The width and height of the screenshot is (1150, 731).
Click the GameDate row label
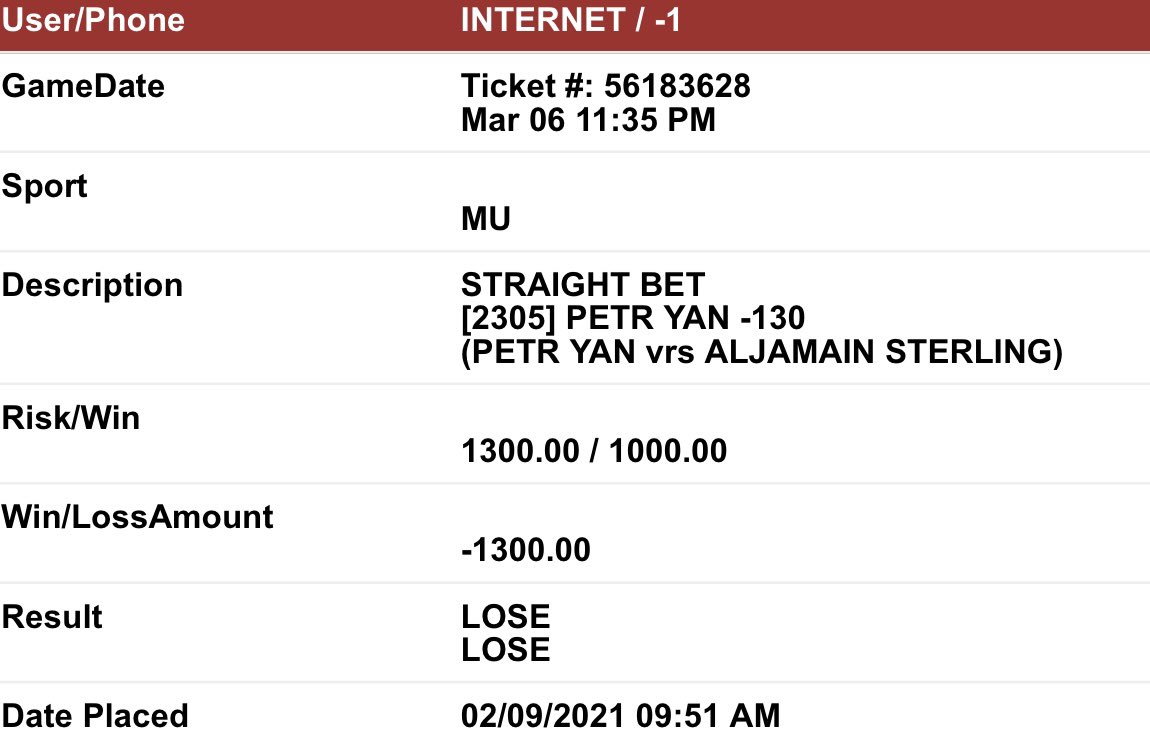[x=83, y=87]
